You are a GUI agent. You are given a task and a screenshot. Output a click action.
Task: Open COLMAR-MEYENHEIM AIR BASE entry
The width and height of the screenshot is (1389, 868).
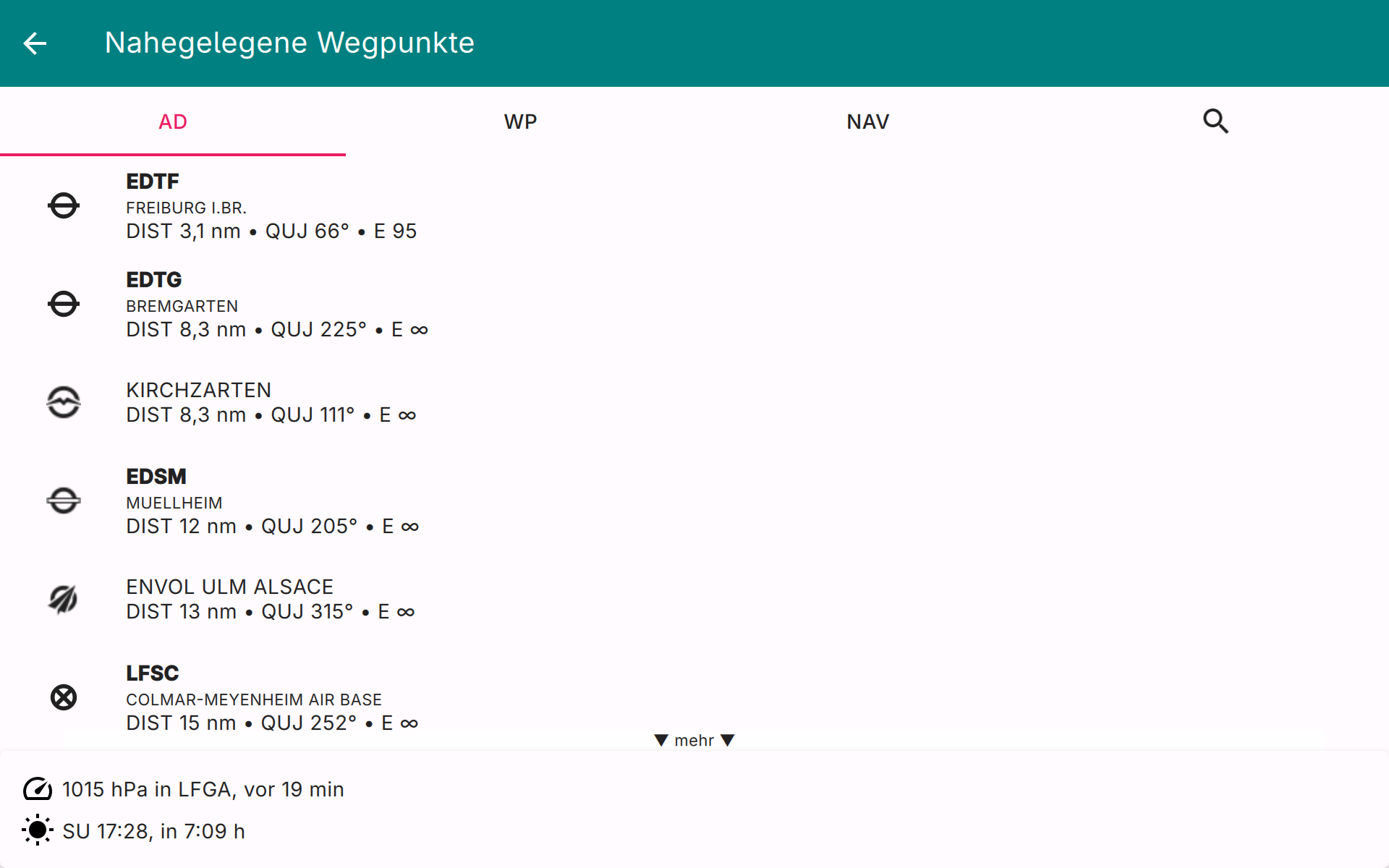[x=253, y=699]
